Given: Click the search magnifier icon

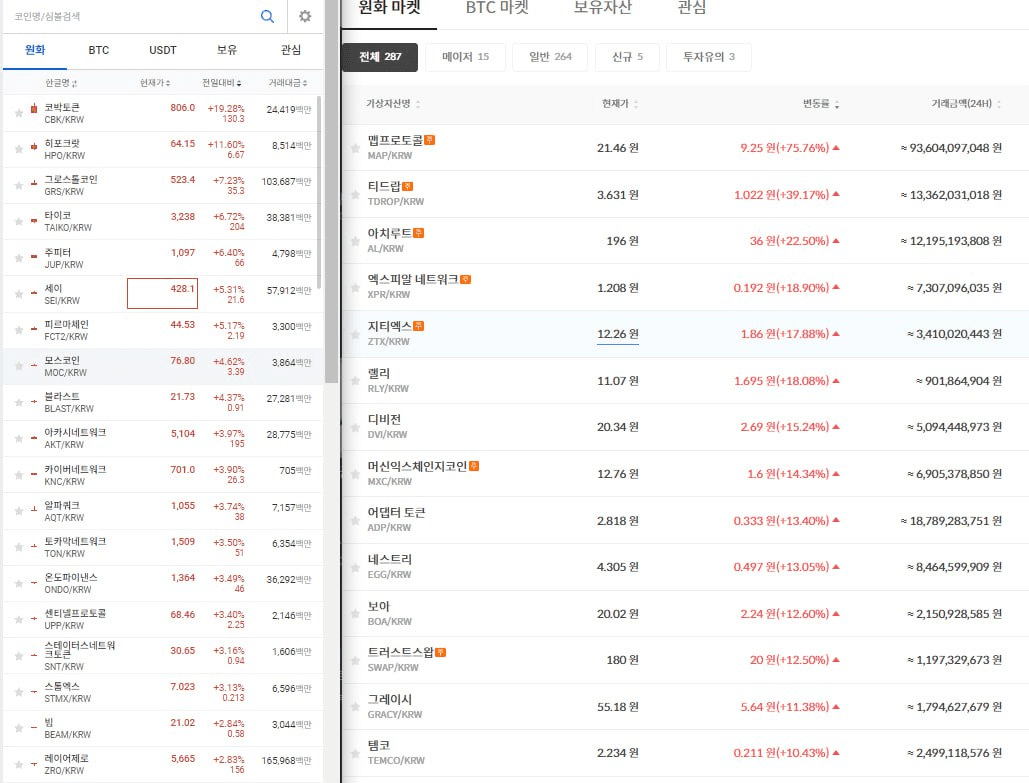Looking at the screenshot, I should coord(267,16).
